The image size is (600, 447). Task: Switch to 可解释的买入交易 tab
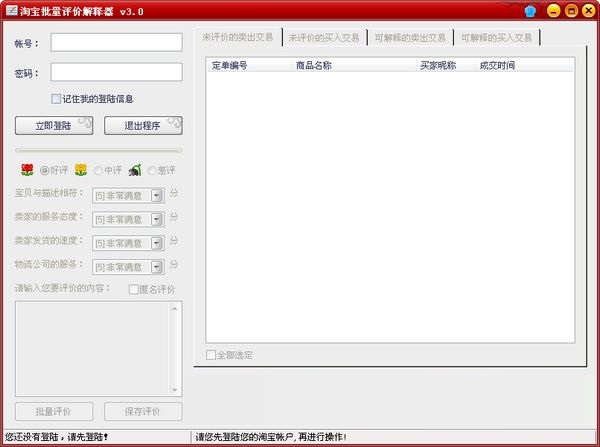[x=496, y=38]
